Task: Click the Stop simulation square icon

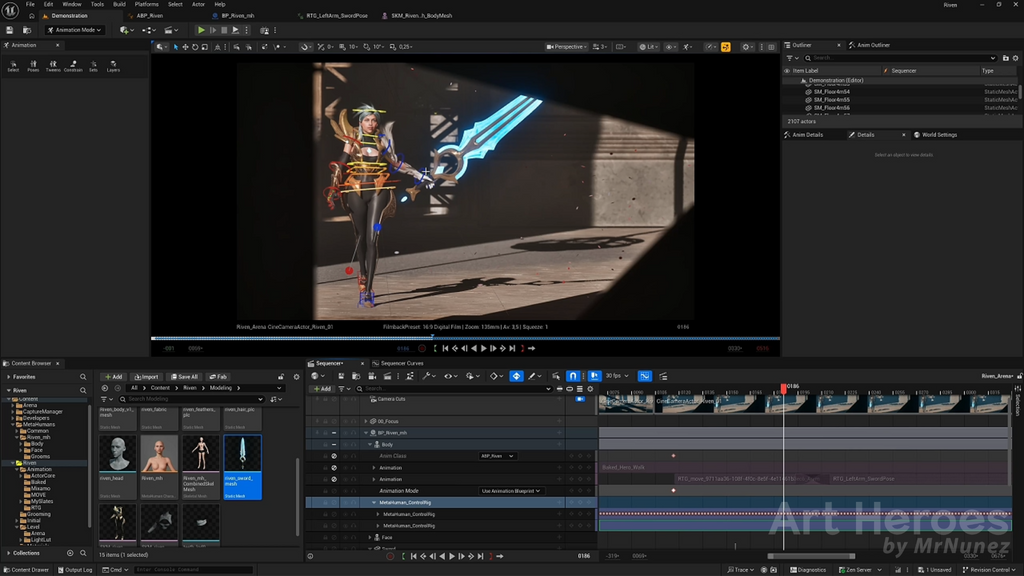Action: 224,30
